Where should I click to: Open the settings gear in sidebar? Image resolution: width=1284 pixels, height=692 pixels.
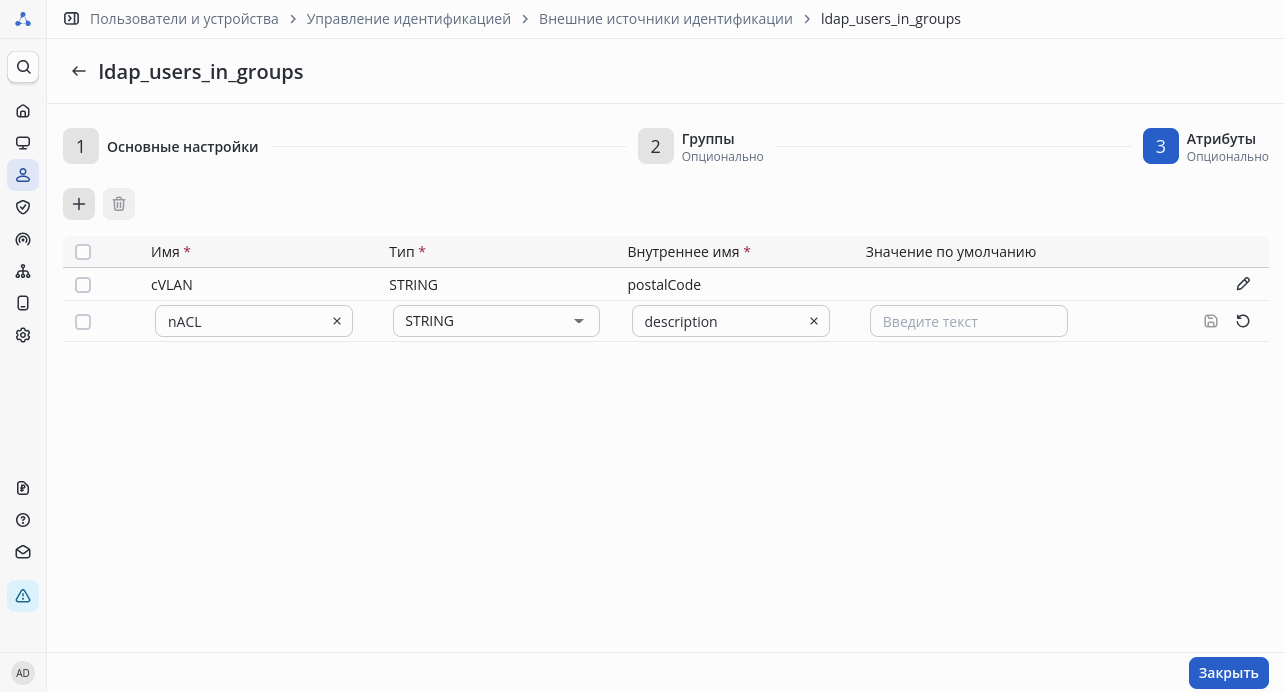point(23,335)
